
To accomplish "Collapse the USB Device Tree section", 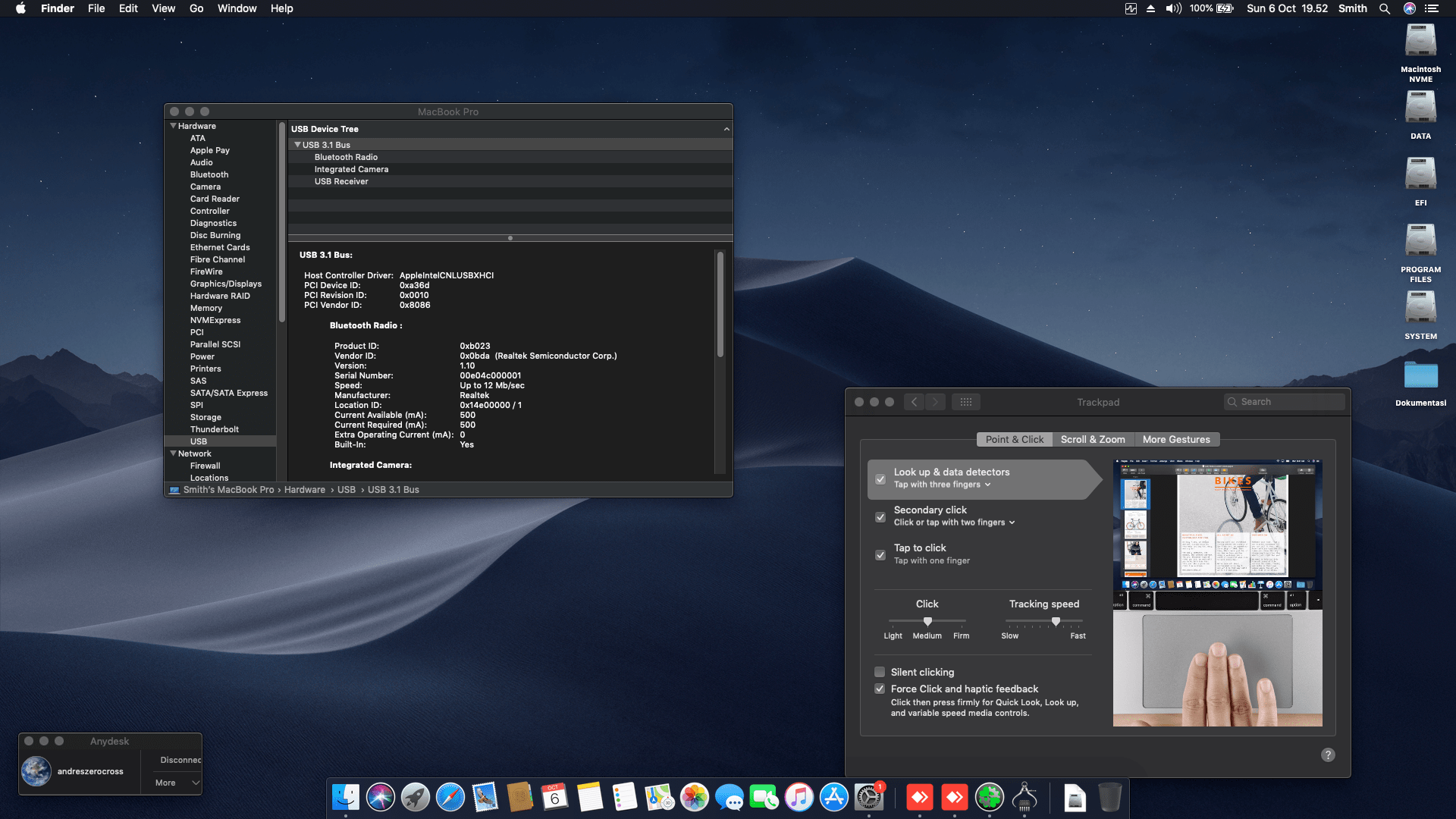I will coord(726,129).
